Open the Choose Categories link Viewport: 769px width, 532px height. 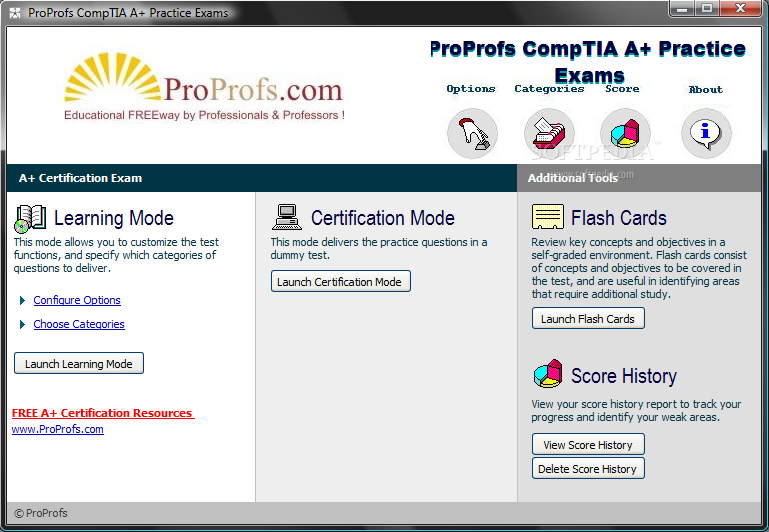pyautogui.click(x=79, y=324)
